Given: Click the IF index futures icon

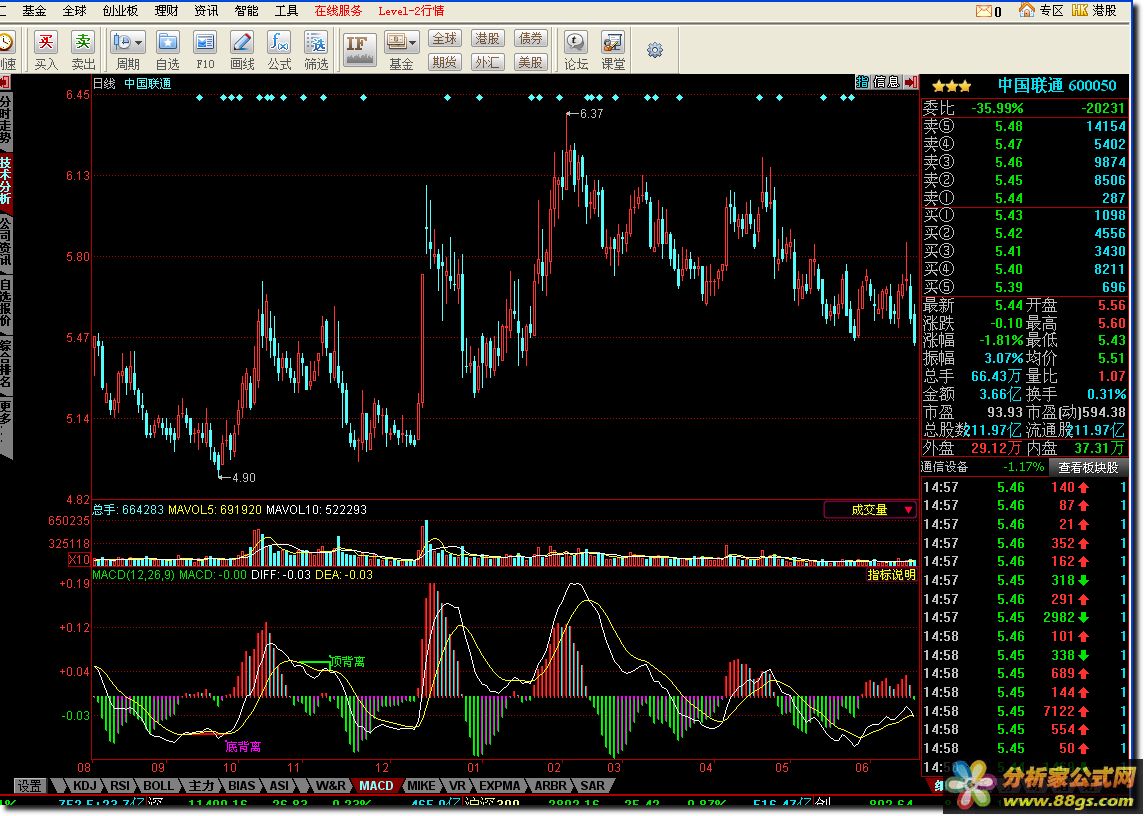Looking at the screenshot, I should pyautogui.click(x=359, y=50).
